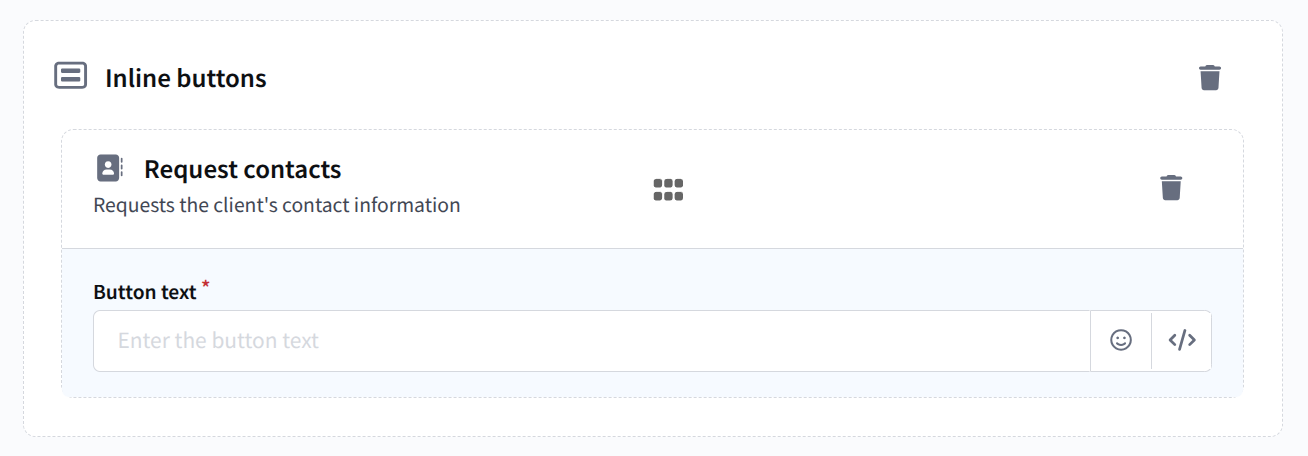Click the Request contacts address book icon
The width and height of the screenshot is (1308, 456).
(x=109, y=168)
